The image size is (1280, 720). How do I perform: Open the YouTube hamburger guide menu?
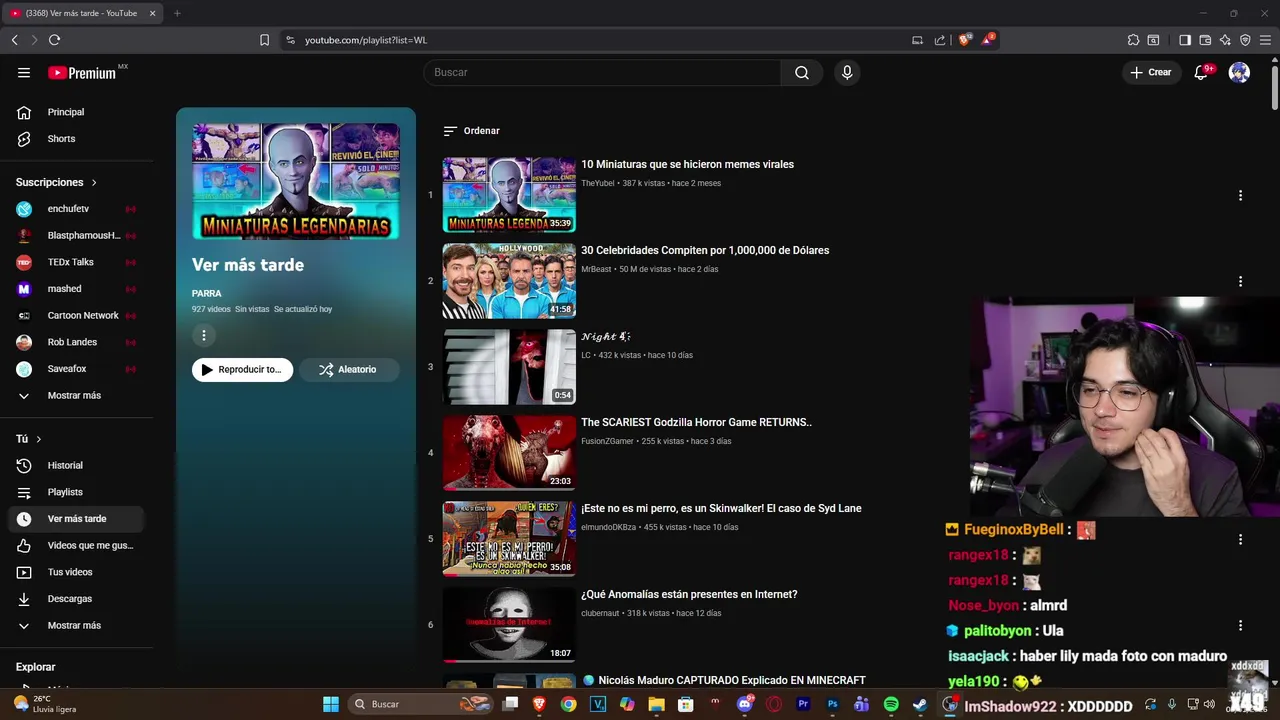point(24,72)
